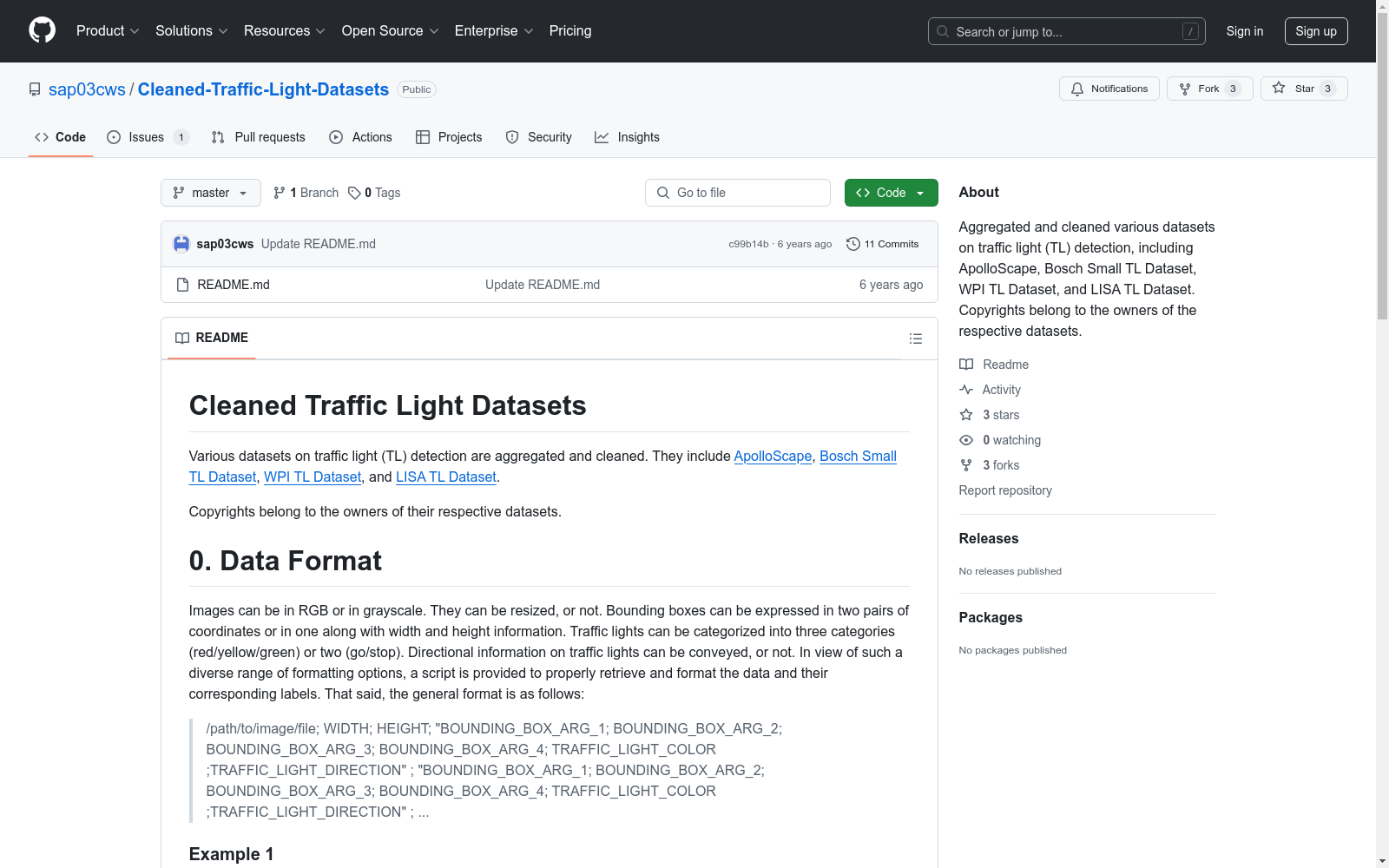Click the Sign up button
The height and width of the screenshot is (868, 1389).
point(1316,31)
